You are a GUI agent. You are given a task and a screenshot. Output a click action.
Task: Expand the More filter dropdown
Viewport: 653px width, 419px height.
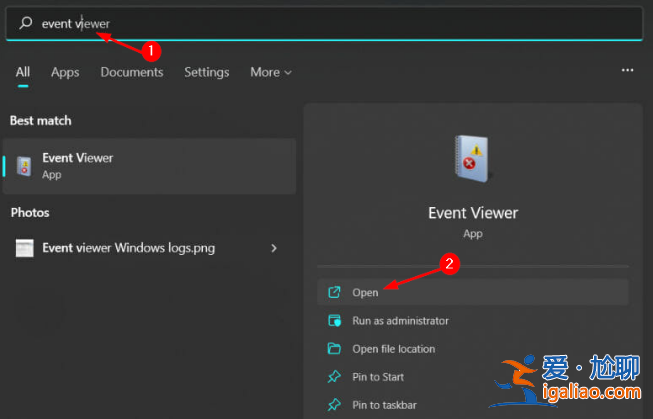(270, 72)
